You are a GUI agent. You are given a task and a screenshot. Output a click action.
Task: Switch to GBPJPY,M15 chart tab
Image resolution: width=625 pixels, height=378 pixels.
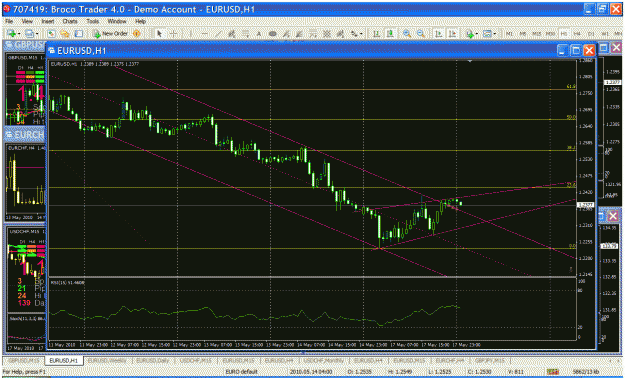pos(489,360)
